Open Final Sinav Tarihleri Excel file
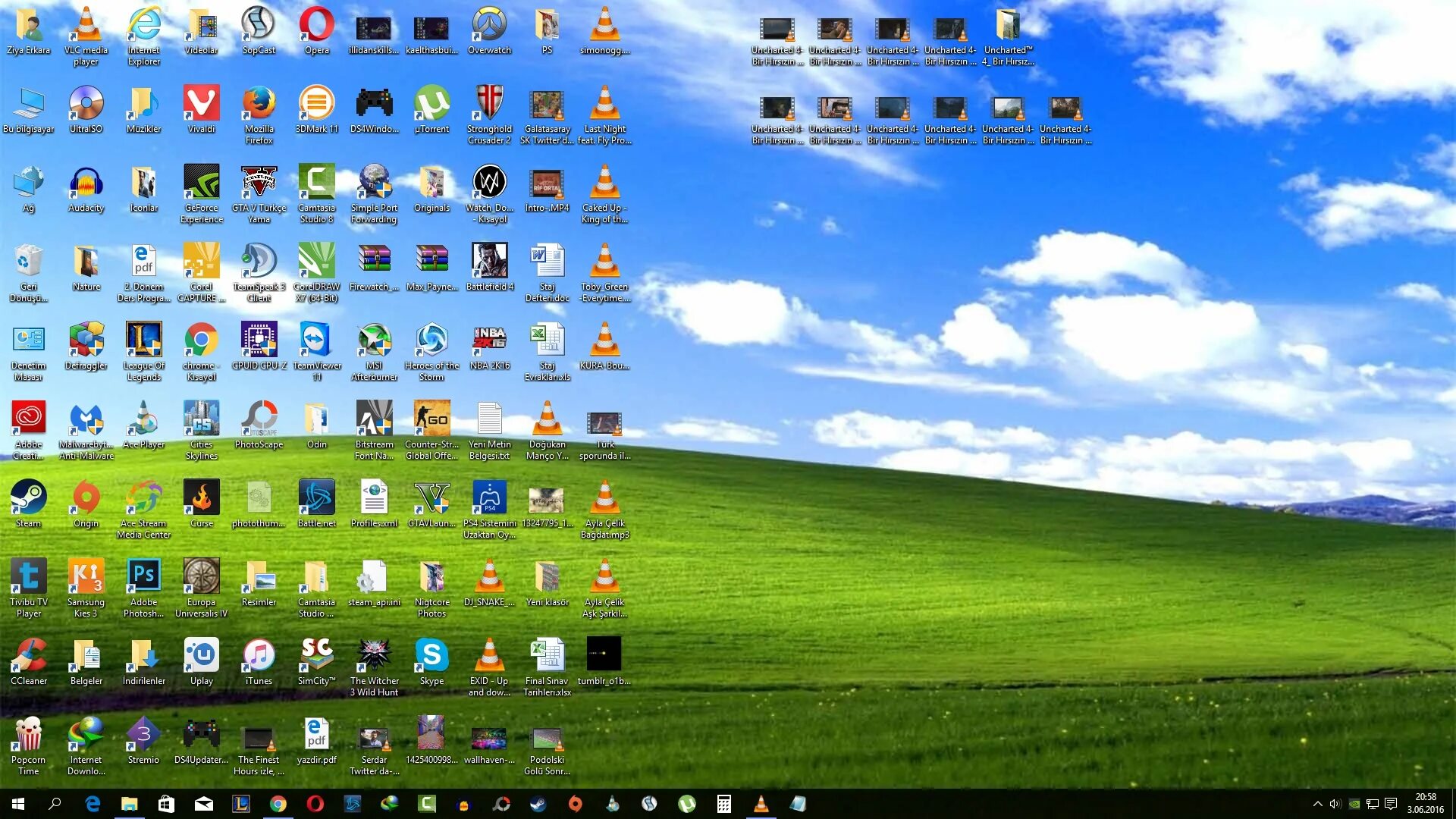This screenshot has width=1456, height=819. pyautogui.click(x=545, y=654)
